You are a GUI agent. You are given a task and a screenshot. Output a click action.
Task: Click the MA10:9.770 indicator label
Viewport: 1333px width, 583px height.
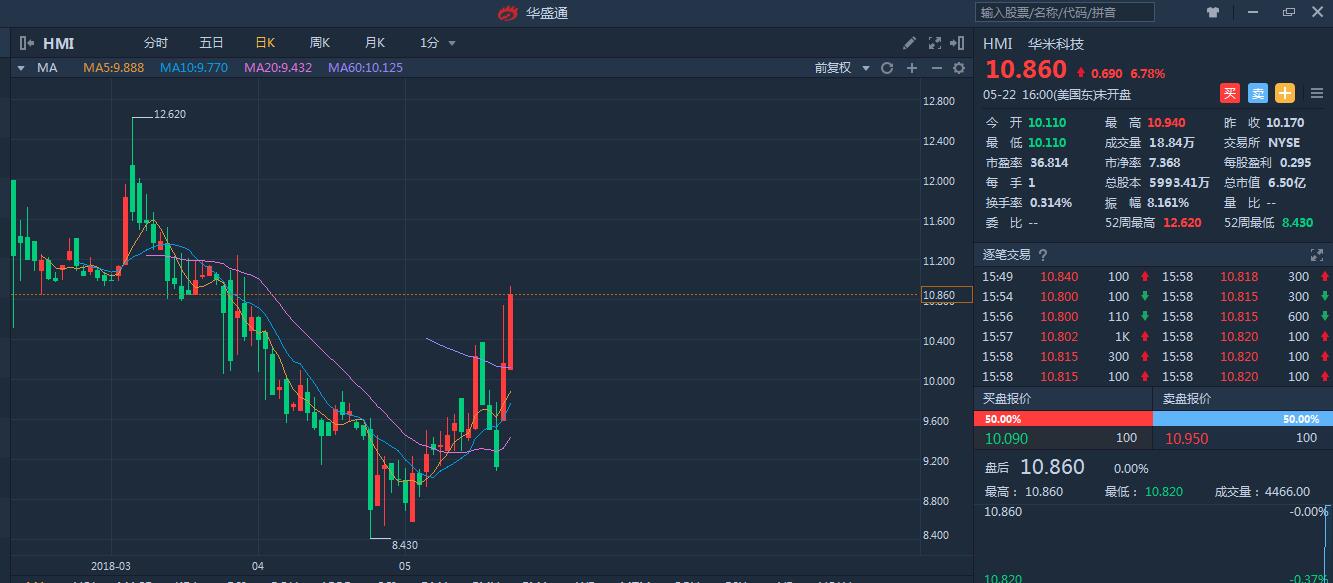[194, 68]
